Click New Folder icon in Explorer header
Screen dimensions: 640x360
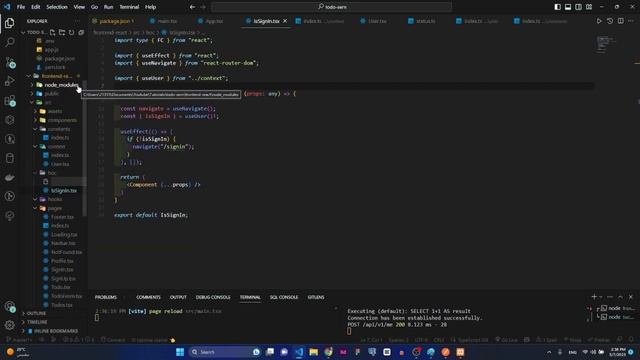coord(62,32)
